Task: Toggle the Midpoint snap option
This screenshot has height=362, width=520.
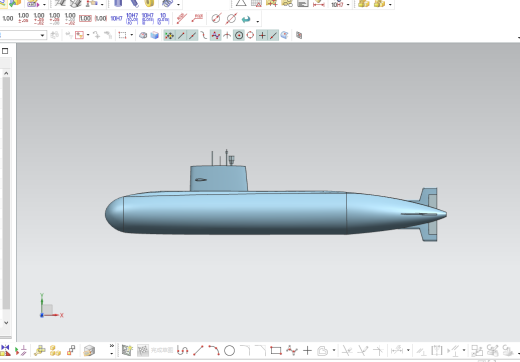Action: click(192, 35)
